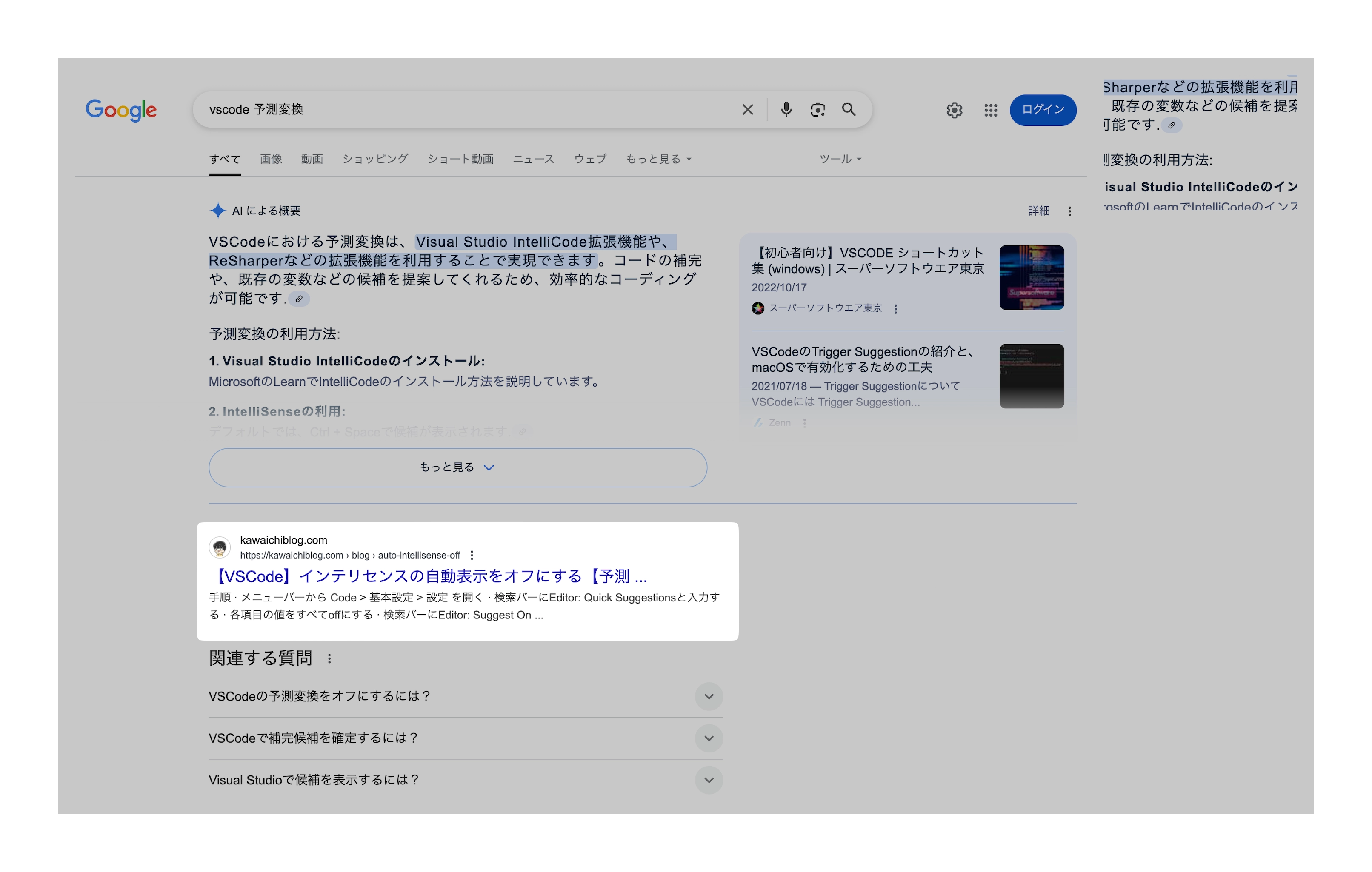The width and height of the screenshot is (1372, 872).
Task: Open Google apps grid icon
Action: tap(991, 110)
